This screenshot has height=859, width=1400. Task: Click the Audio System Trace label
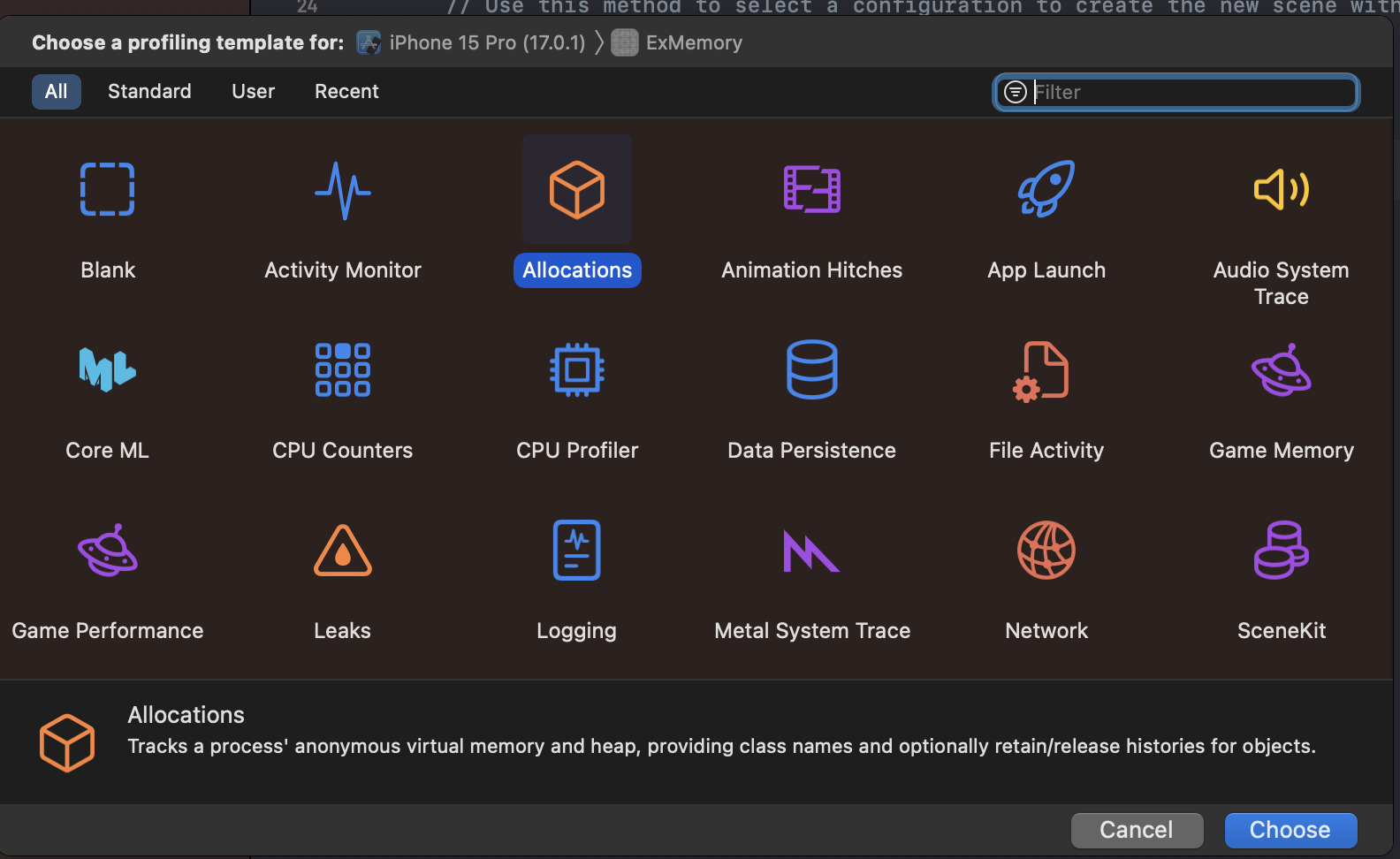tap(1282, 283)
